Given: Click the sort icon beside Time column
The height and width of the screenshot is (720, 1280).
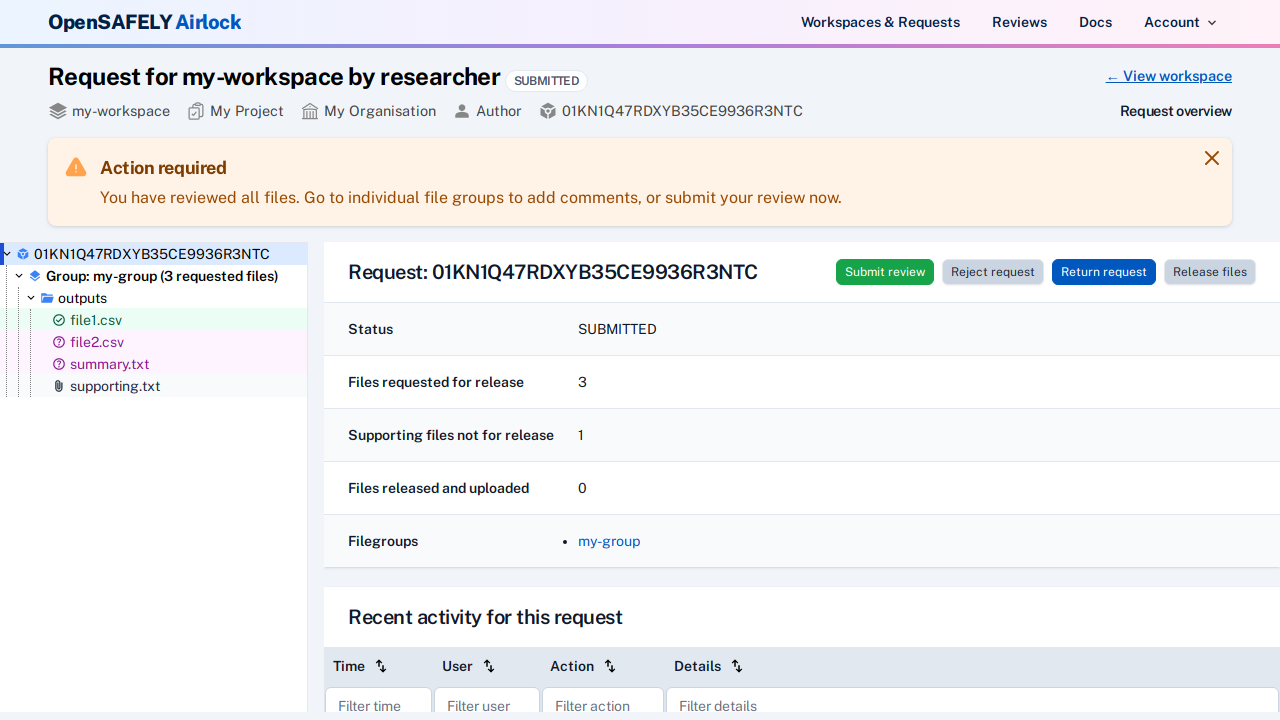Looking at the screenshot, I should [381, 666].
